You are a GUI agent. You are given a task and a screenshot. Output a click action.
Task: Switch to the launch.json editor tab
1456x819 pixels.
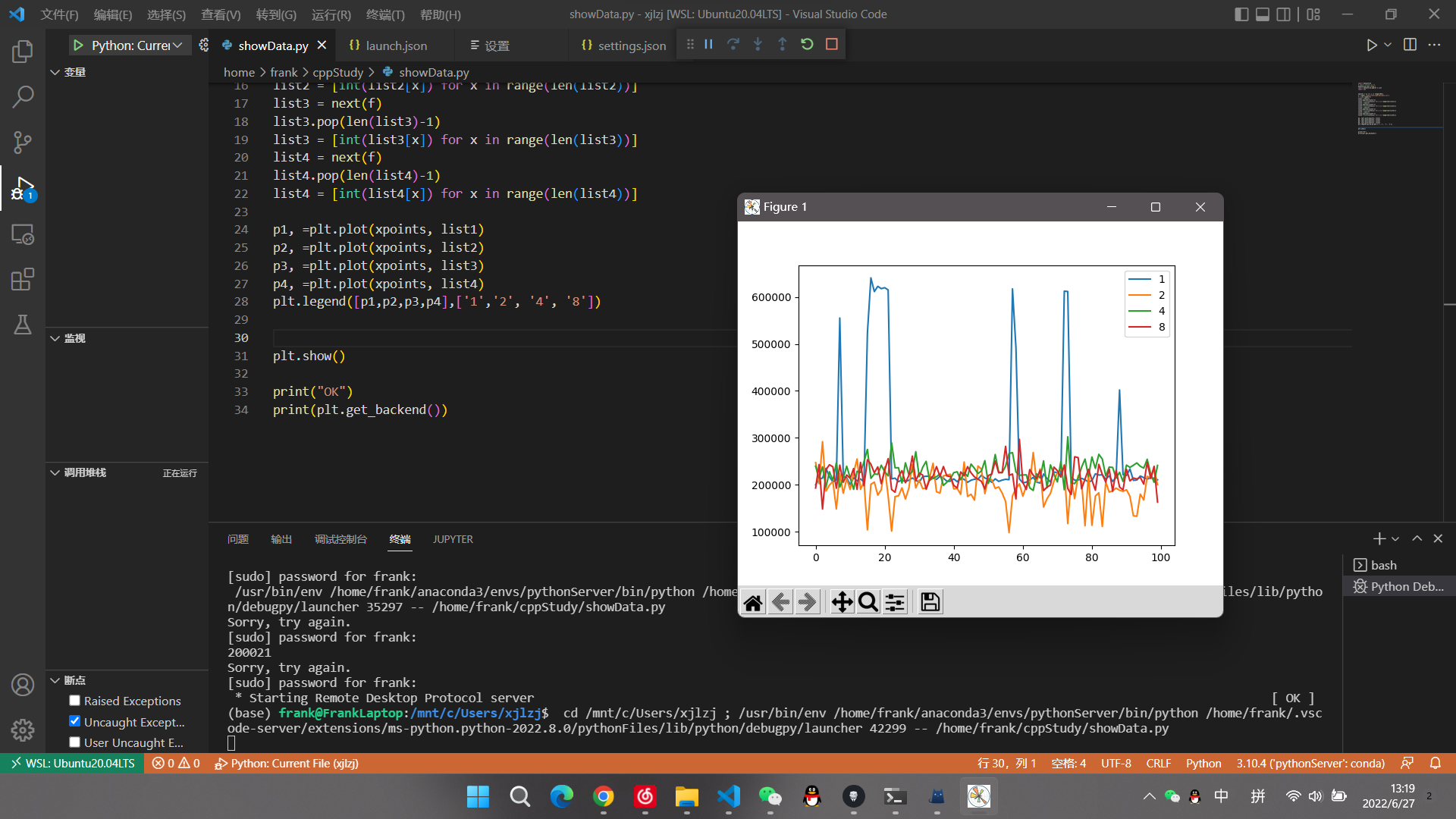coord(396,45)
